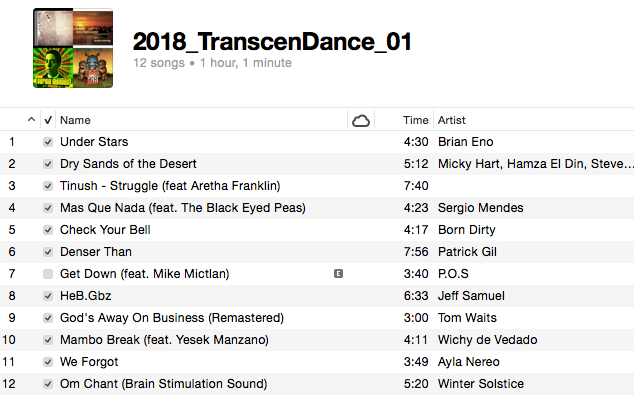Toggle the sort order arrow column header

point(31,120)
